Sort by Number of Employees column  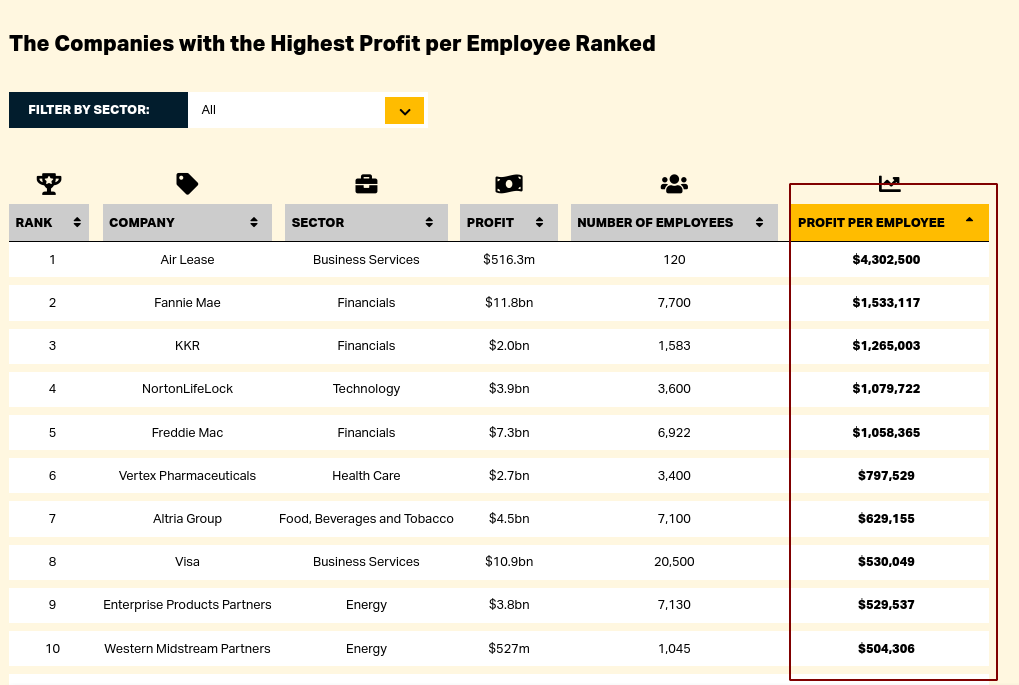[x=674, y=222]
